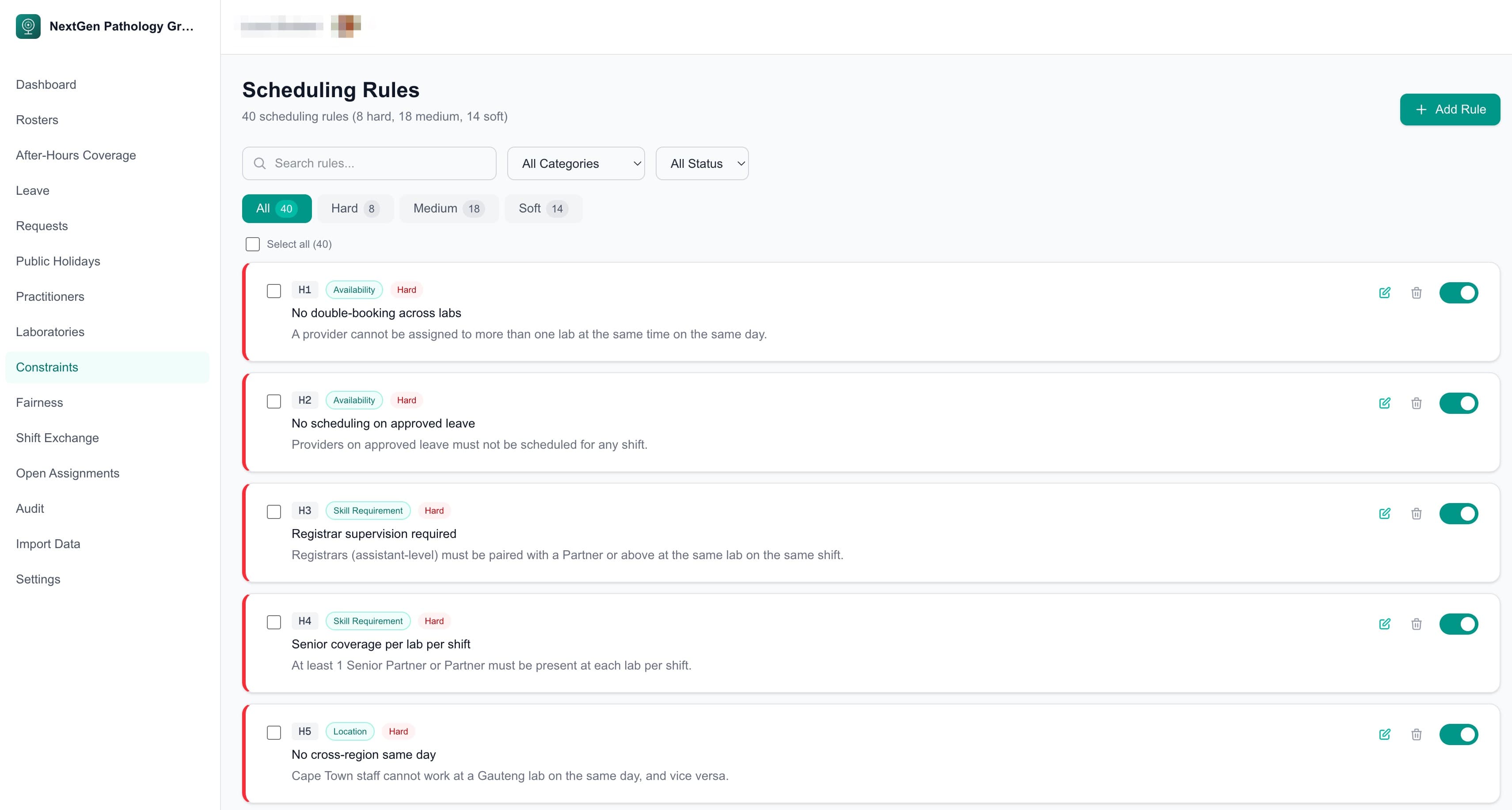Open the Constraints sidebar section
The height and width of the screenshot is (810, 1512).
tap(47, 367)
